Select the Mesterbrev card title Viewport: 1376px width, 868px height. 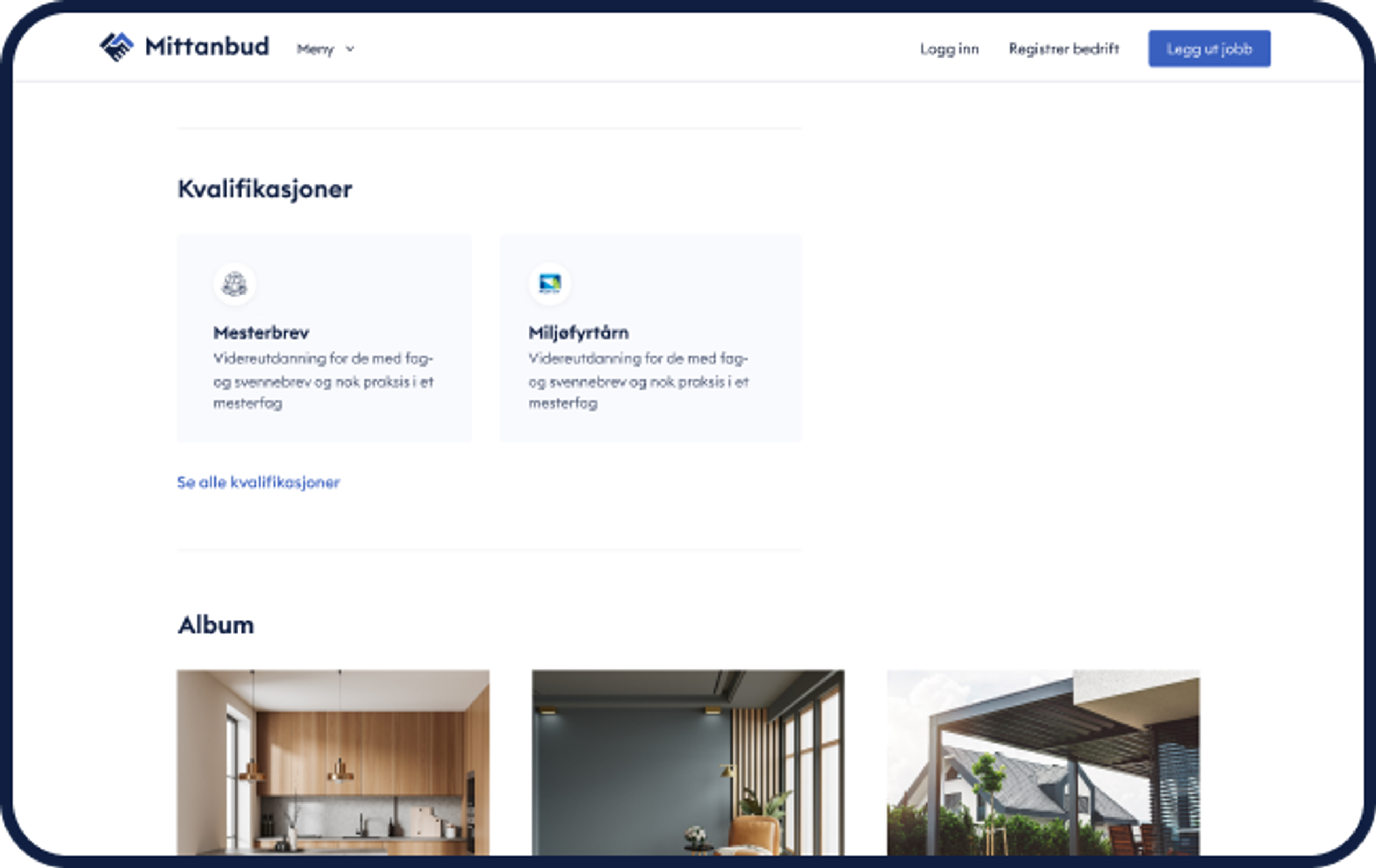tap(261, 333)
